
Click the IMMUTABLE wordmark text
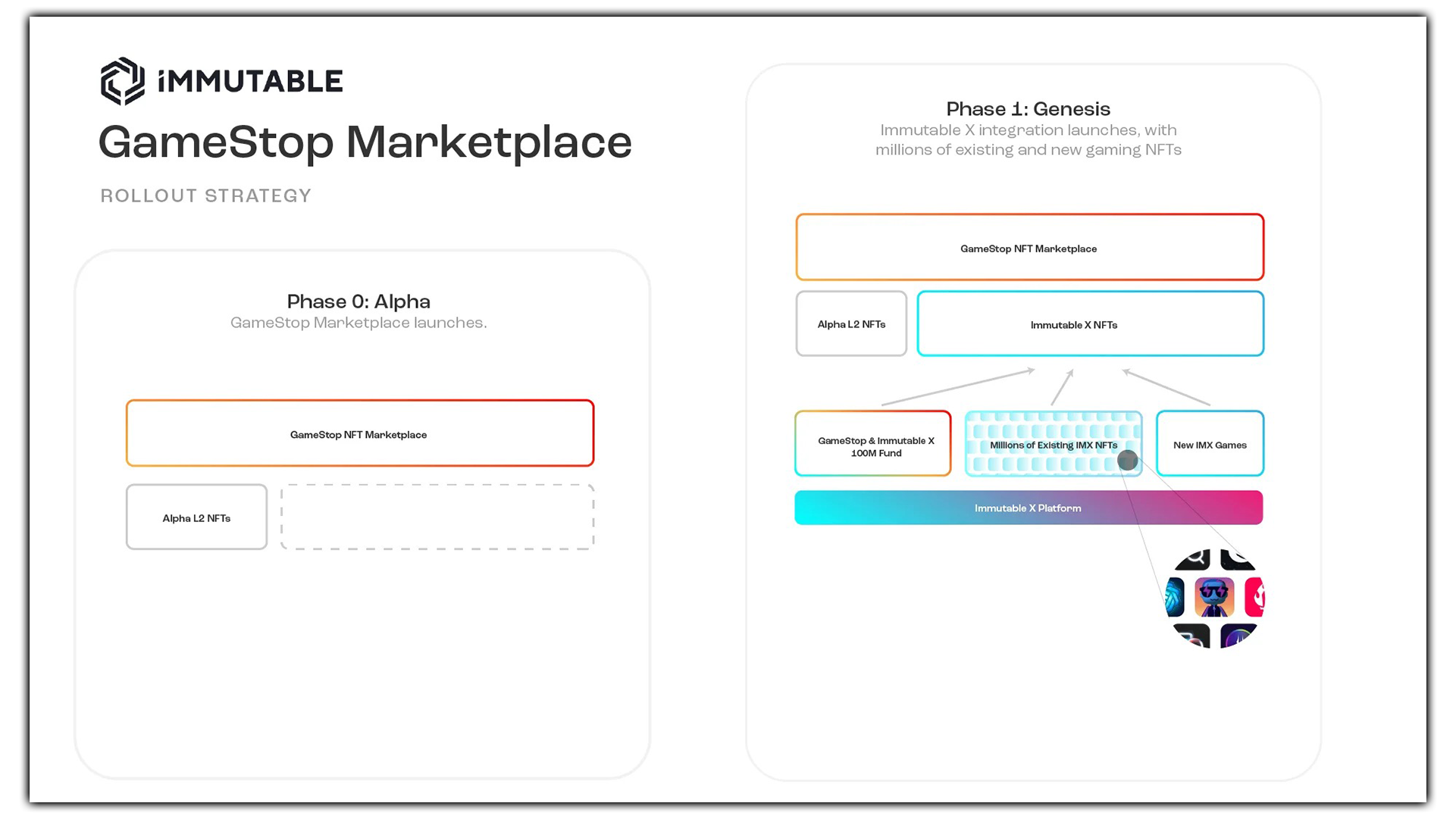pos(250,82)
